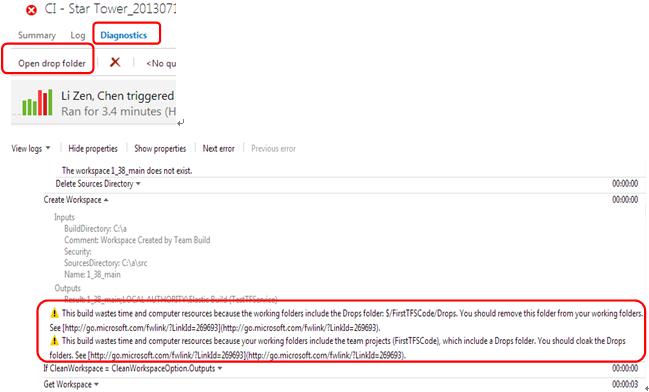Viewport: 649px width, 392px height.
Task: Expand the If CleanWorkspace activity
Action: [133, 368]
